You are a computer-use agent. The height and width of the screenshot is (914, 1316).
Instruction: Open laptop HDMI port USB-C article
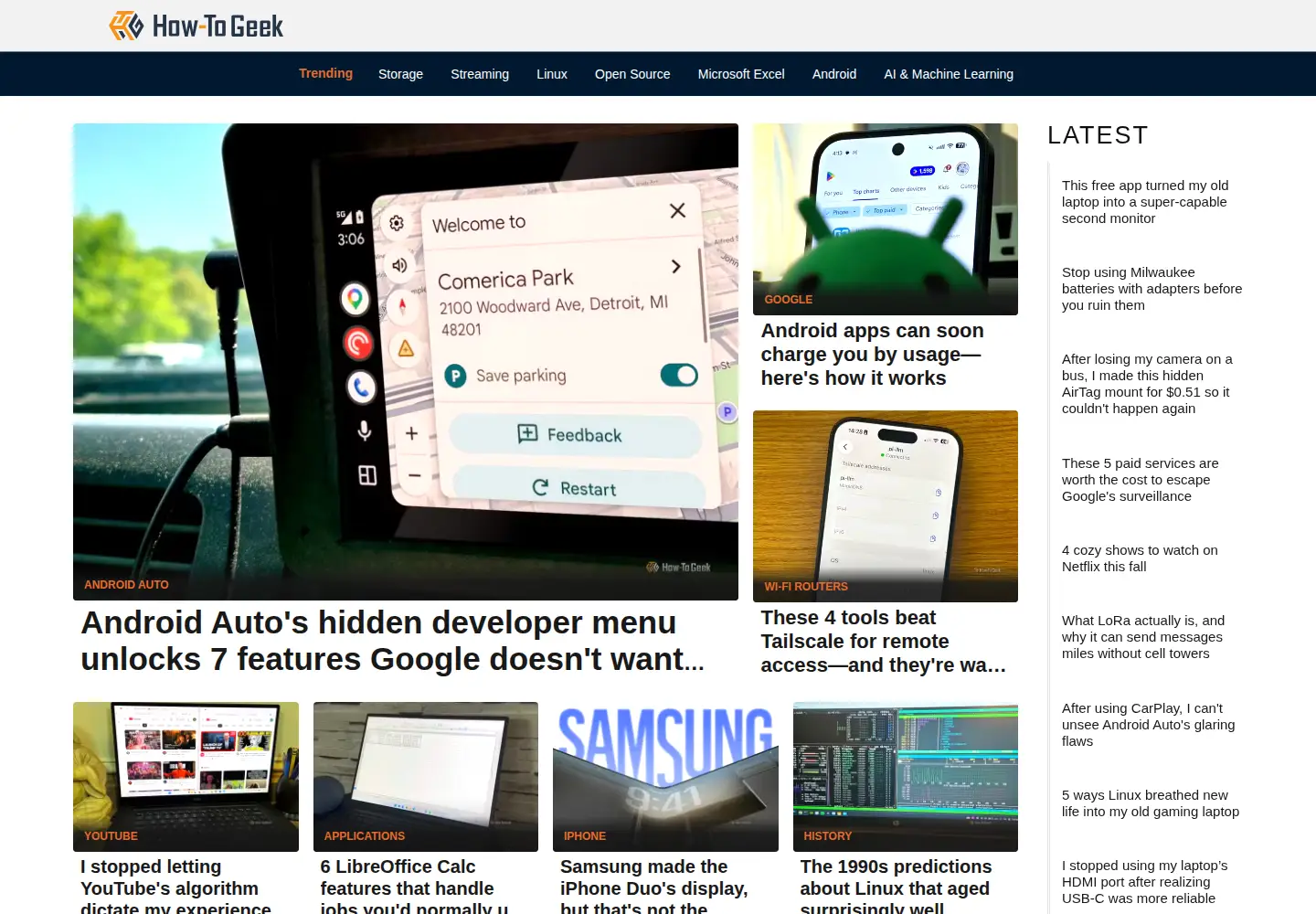point(1144,882)
